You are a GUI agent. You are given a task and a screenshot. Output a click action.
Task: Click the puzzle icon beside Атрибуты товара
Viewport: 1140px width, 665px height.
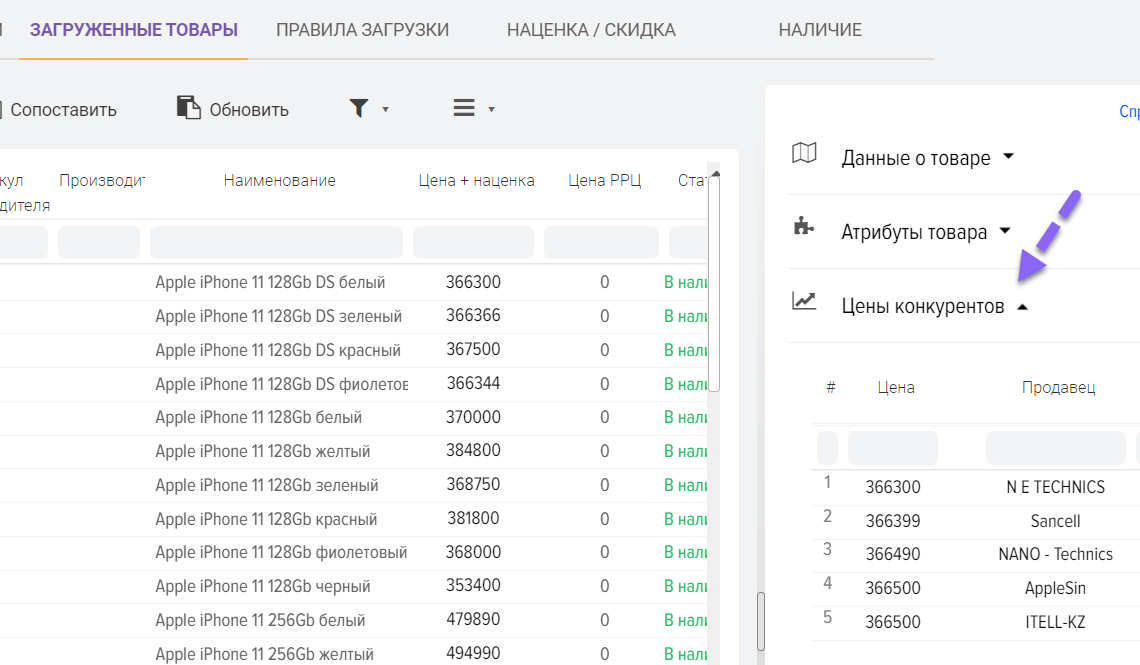click(x=803, y=226)
